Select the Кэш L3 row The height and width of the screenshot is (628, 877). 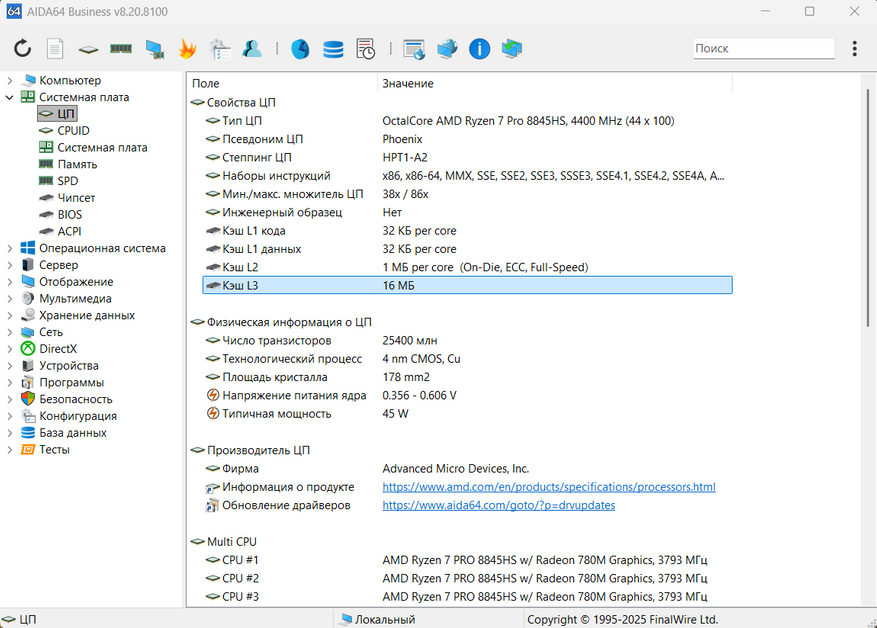click(x=468, y=285)
